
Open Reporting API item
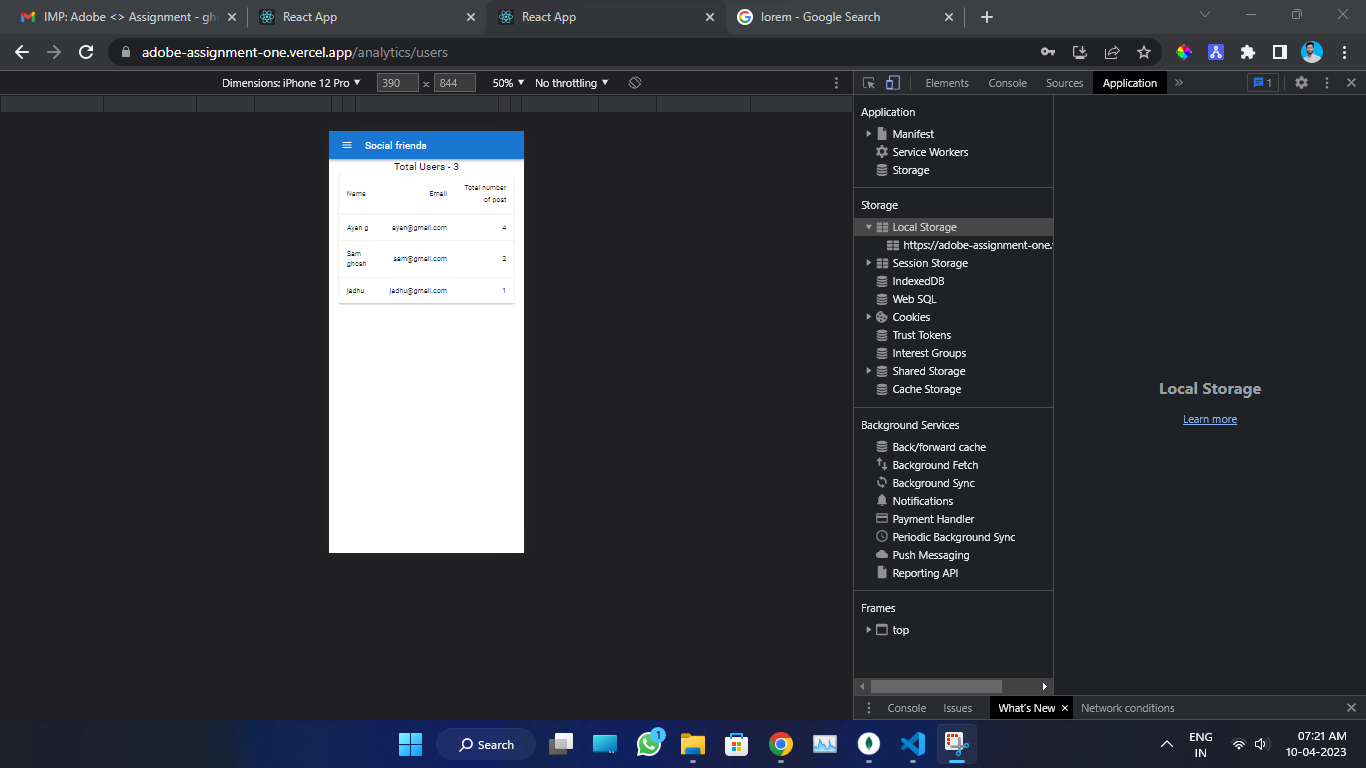pyautogui.click(x=925, y=573)
